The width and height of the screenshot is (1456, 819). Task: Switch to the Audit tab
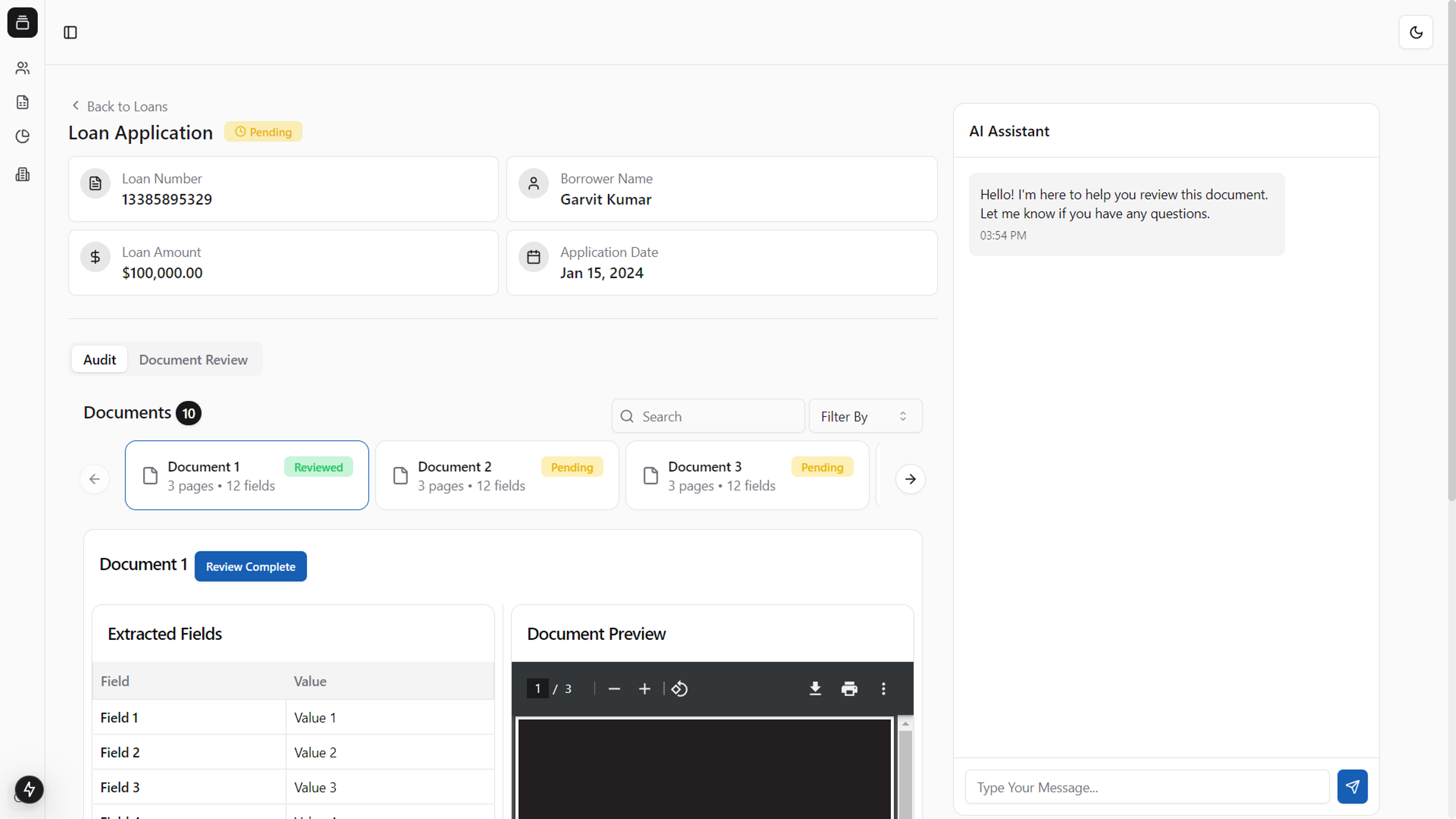click(x=99, y=359)
